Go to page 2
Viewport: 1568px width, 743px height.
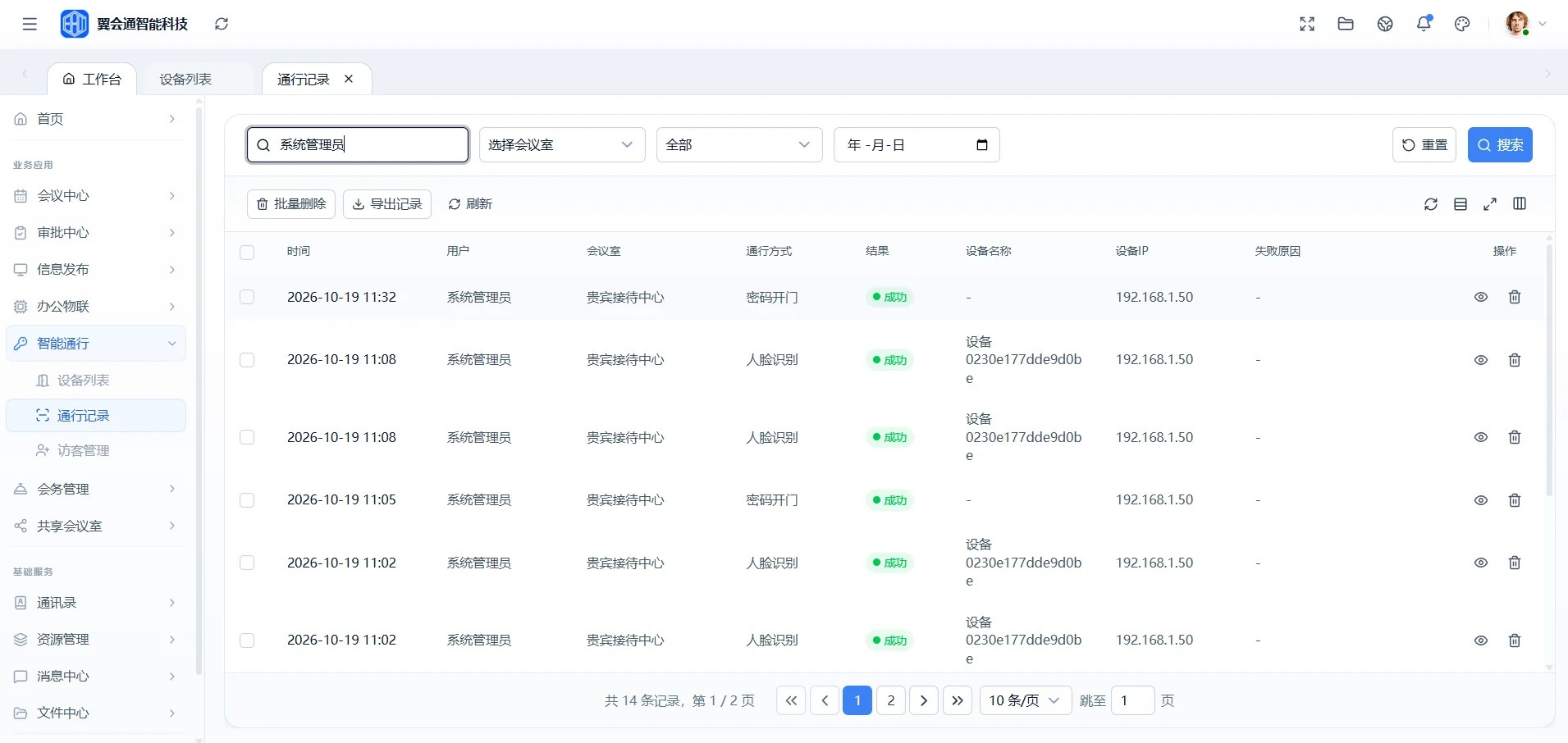point(891,700)
